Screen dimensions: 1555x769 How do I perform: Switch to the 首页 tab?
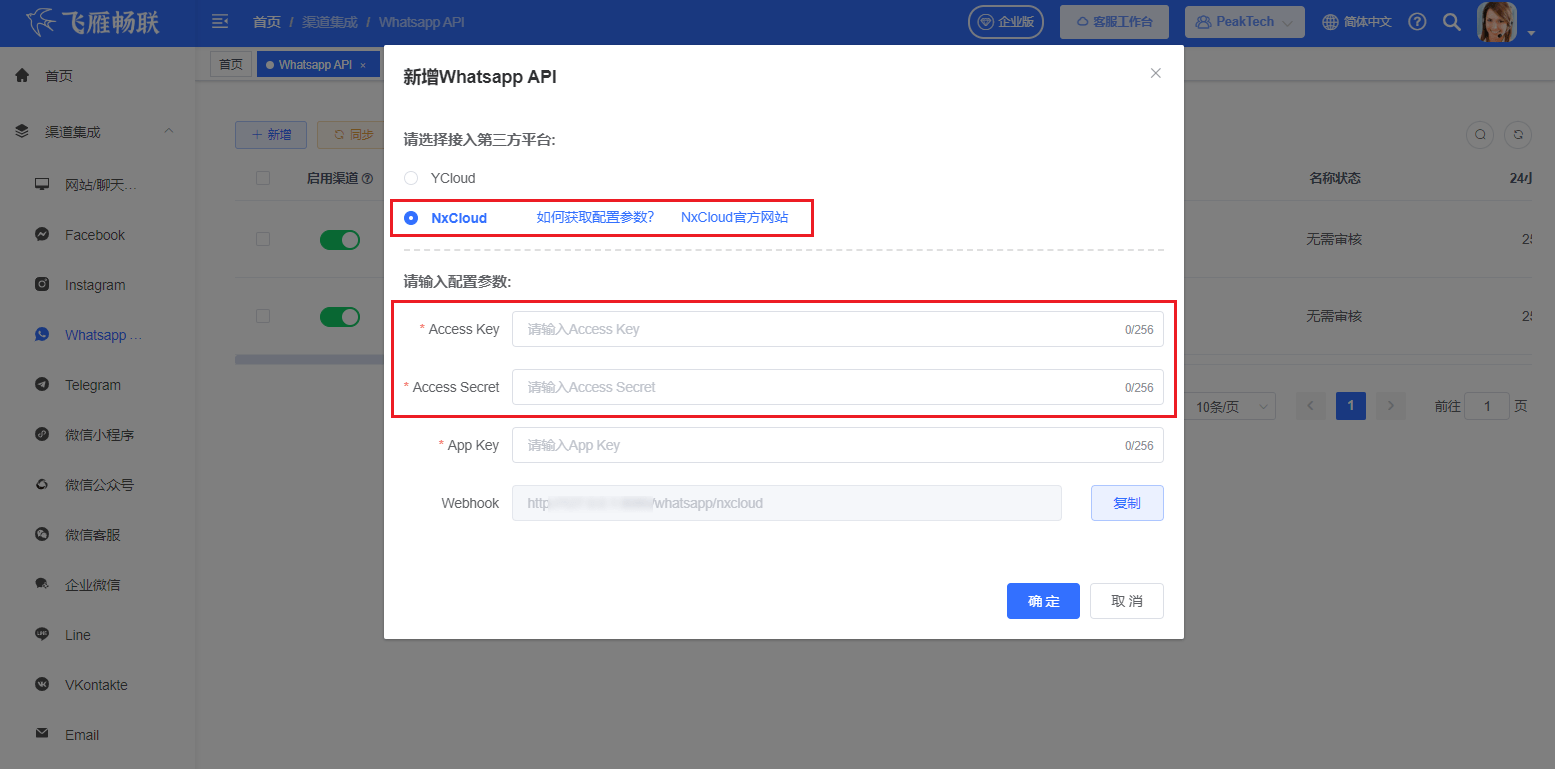click(231, 64)
